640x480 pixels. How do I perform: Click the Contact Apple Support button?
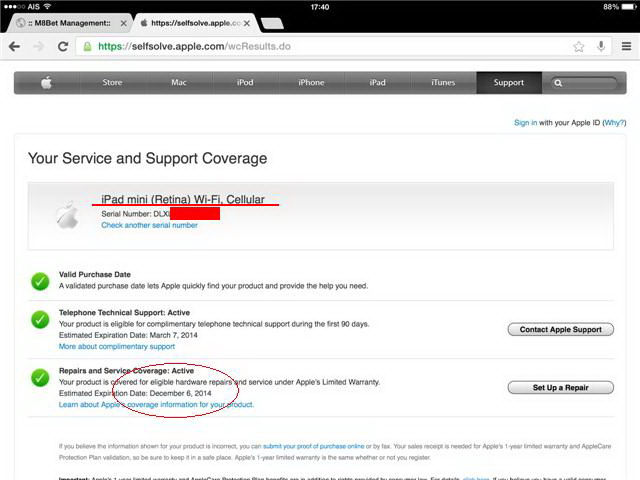click(560, 329)
